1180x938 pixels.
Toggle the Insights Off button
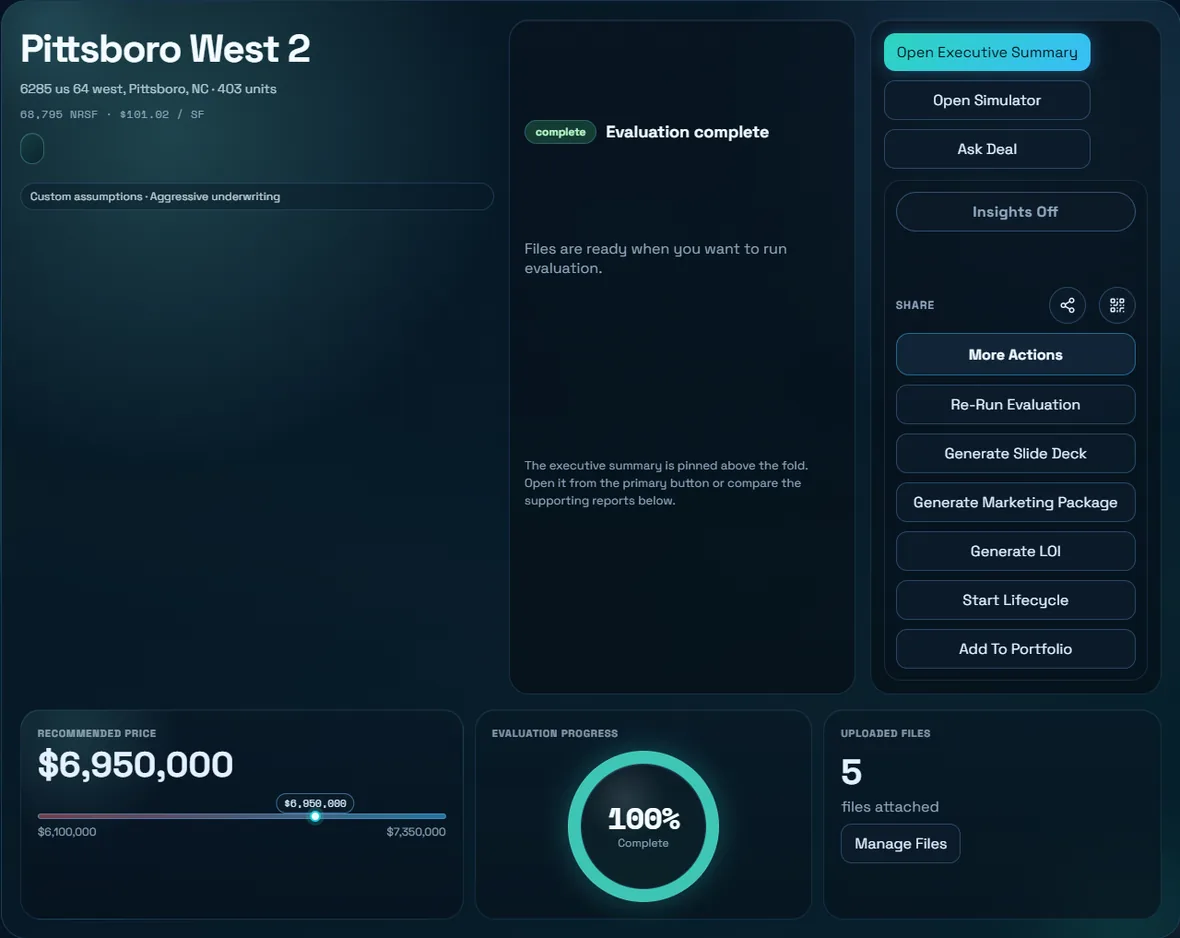pyautogui.click(x=1015, y=212)
